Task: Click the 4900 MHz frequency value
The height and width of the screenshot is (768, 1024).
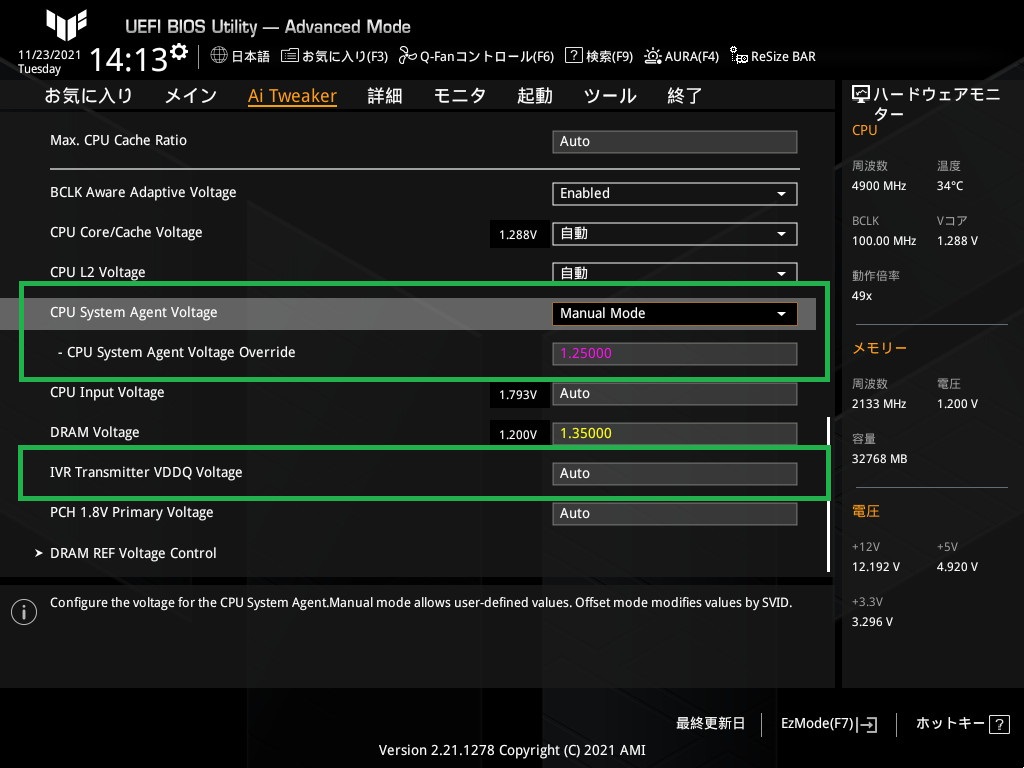Action: tap(879, 186)
